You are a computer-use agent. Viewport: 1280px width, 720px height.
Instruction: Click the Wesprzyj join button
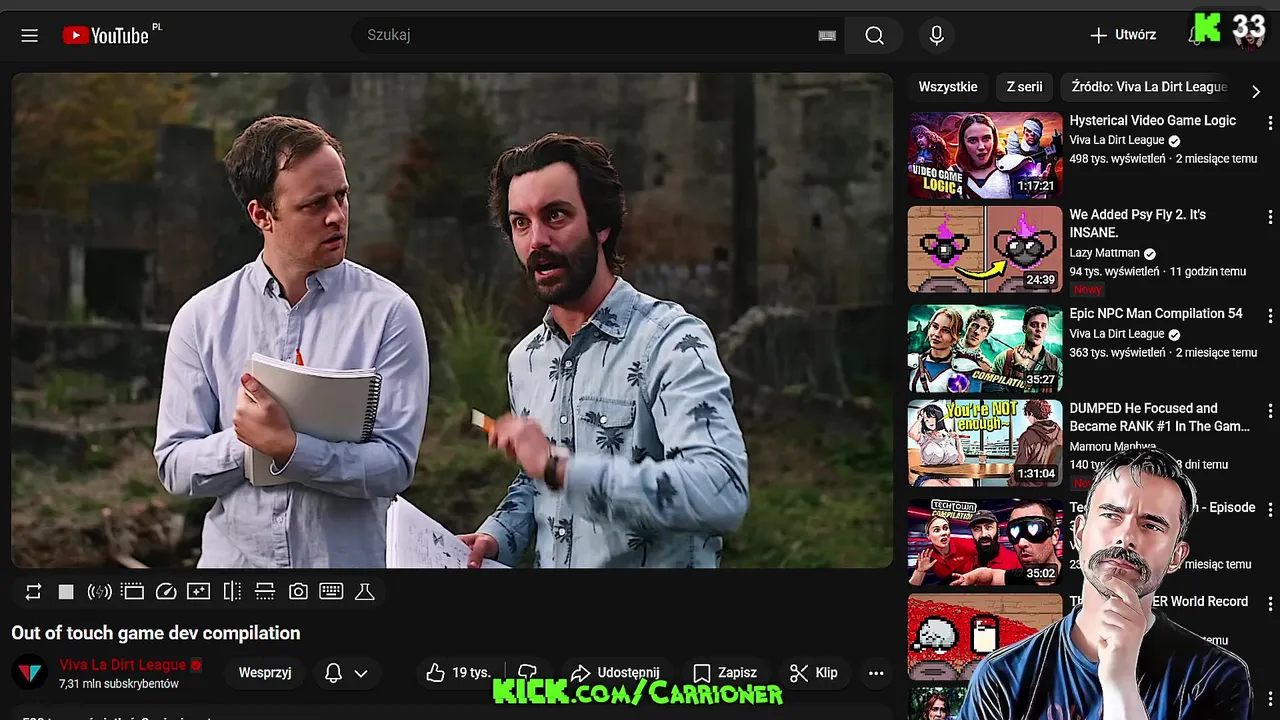point(265,673)
